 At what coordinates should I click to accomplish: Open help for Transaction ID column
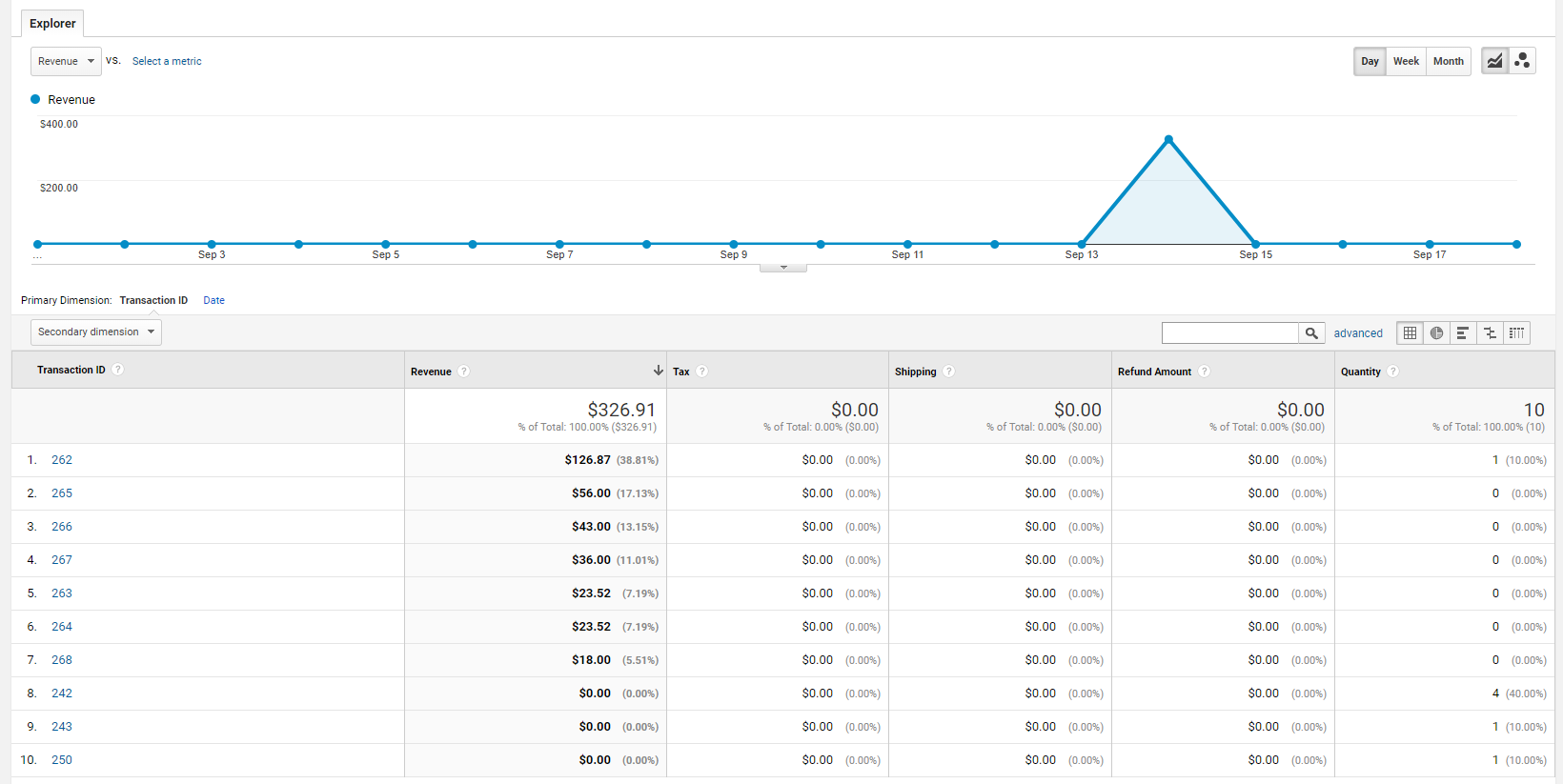click(118, 370)
